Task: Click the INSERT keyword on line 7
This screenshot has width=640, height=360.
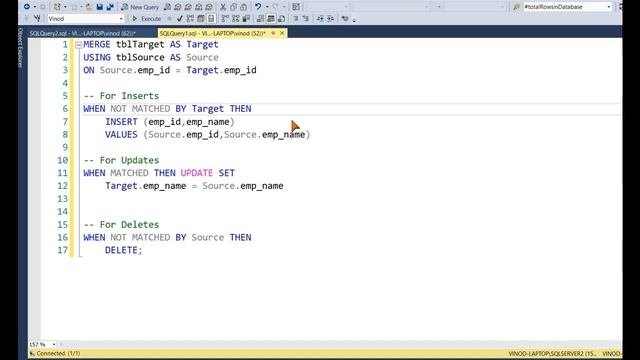Action: (x=121, y=122)
